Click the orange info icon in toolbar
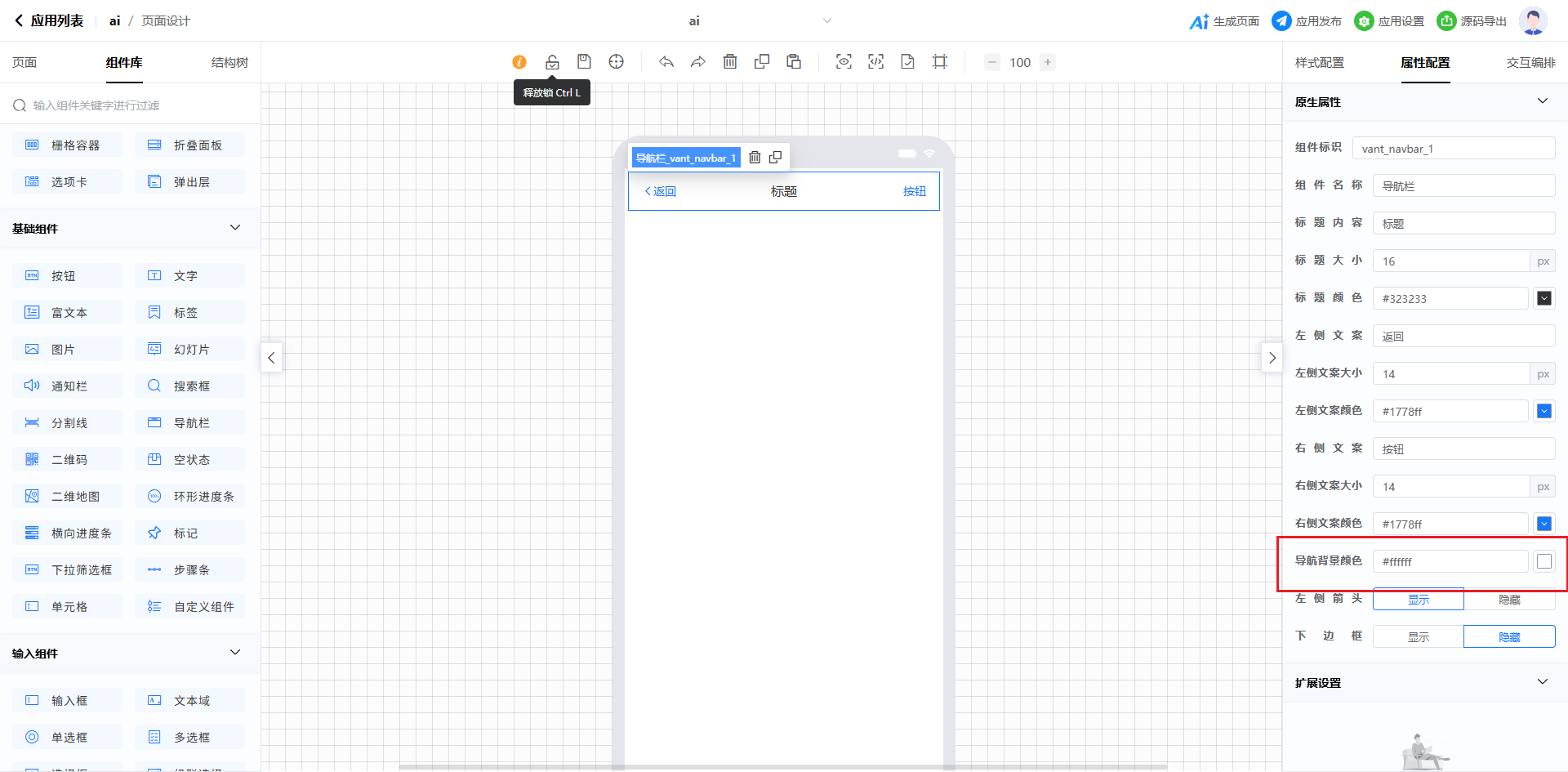Image resolution: width=1568 pixels, height=772 pixels. click(x=519, y=62)
